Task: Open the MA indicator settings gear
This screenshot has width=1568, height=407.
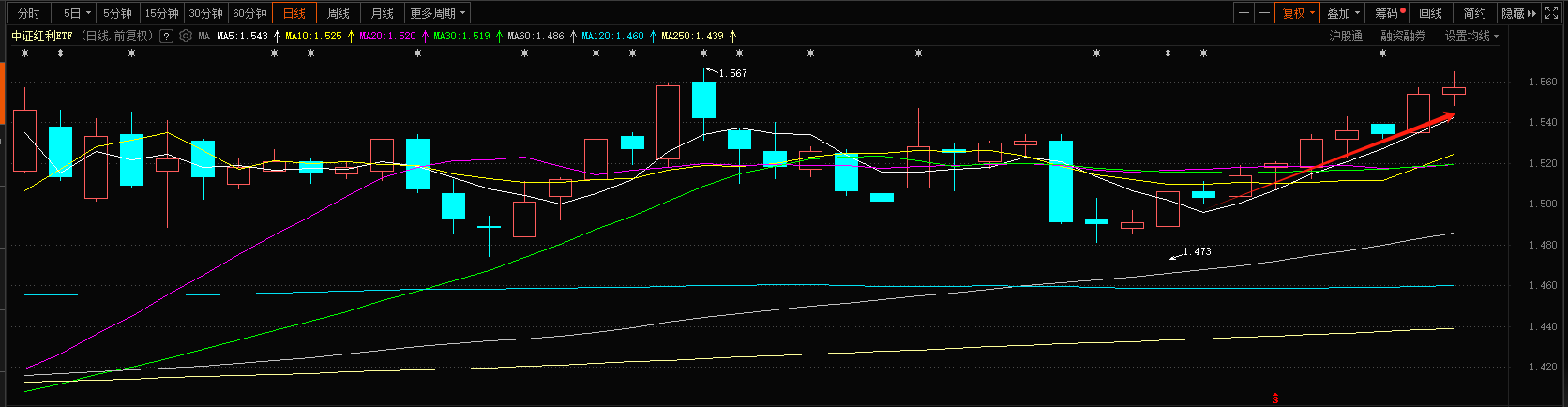Action: click(x=186, y=36)
